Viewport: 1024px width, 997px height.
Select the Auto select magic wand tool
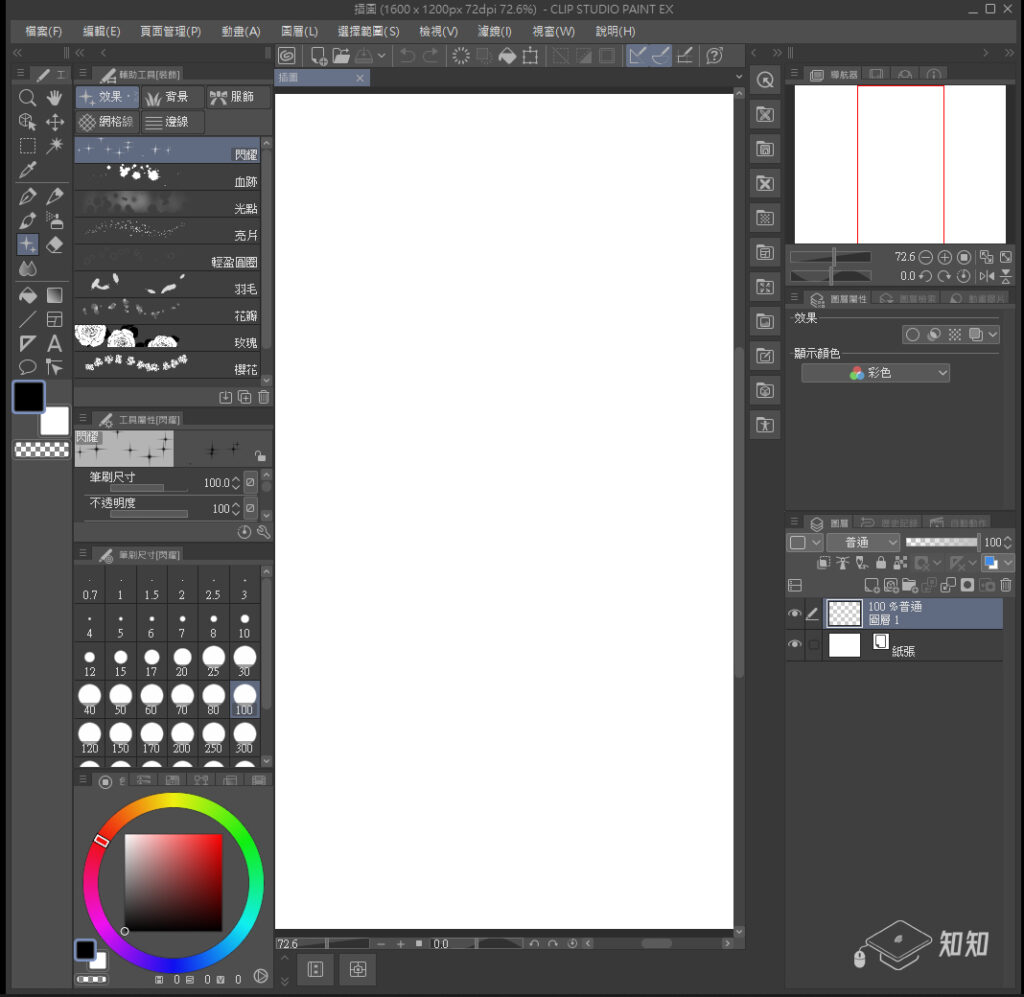(x=55, y=146)
